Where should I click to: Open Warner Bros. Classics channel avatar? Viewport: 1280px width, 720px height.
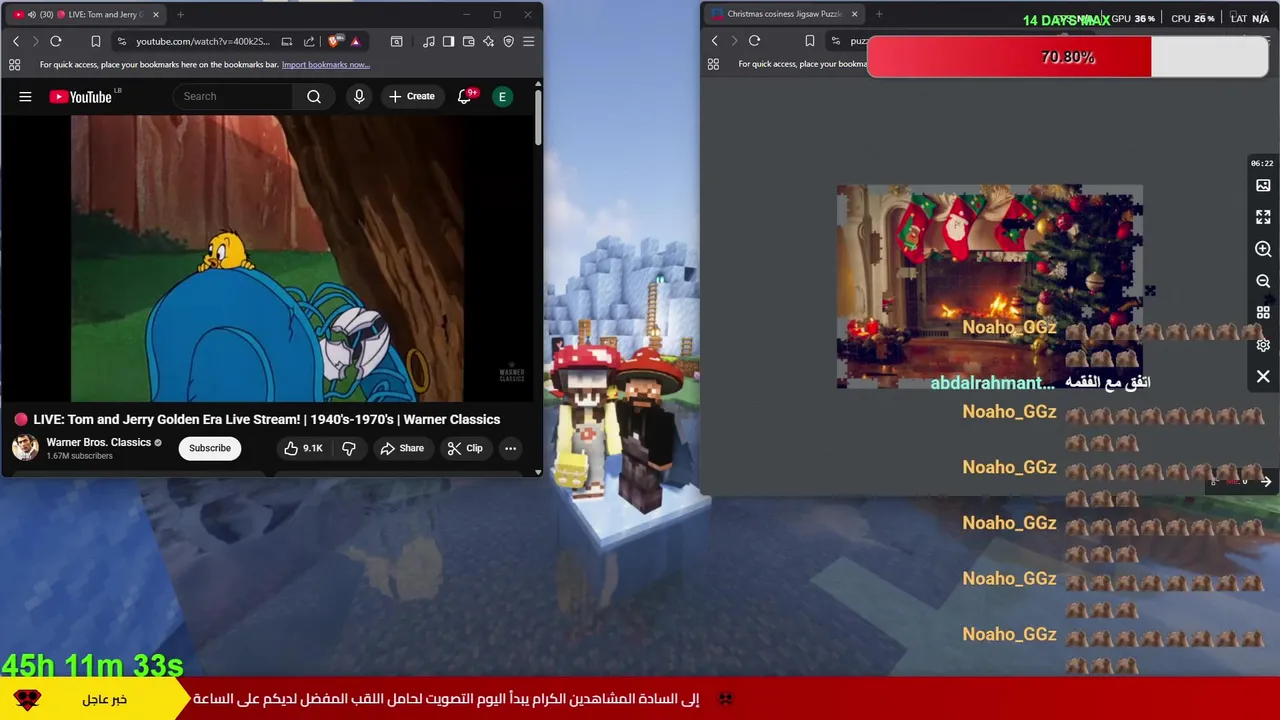25,447
